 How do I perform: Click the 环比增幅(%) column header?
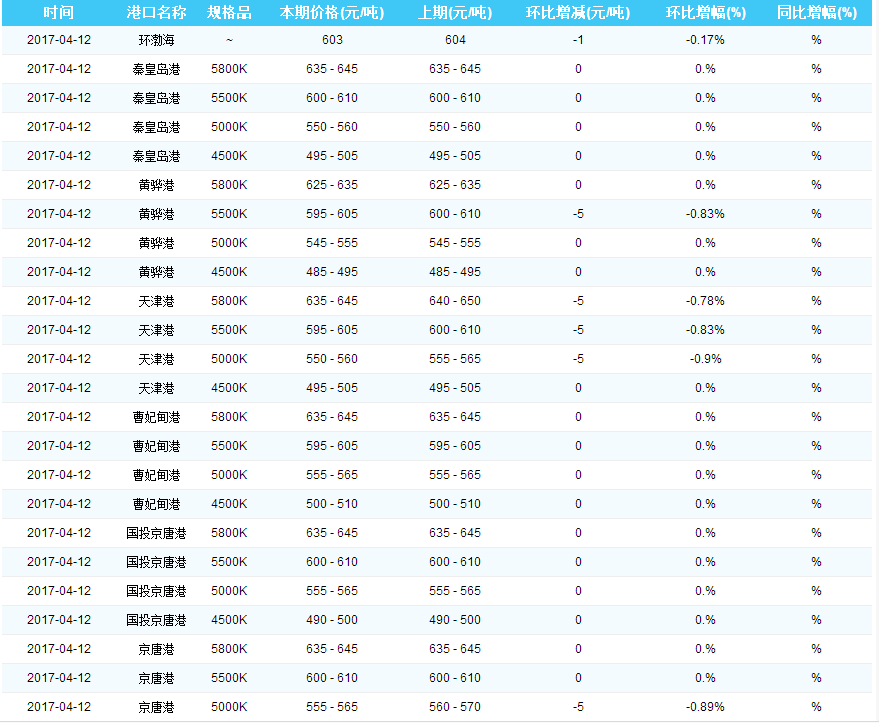(705, 13)
